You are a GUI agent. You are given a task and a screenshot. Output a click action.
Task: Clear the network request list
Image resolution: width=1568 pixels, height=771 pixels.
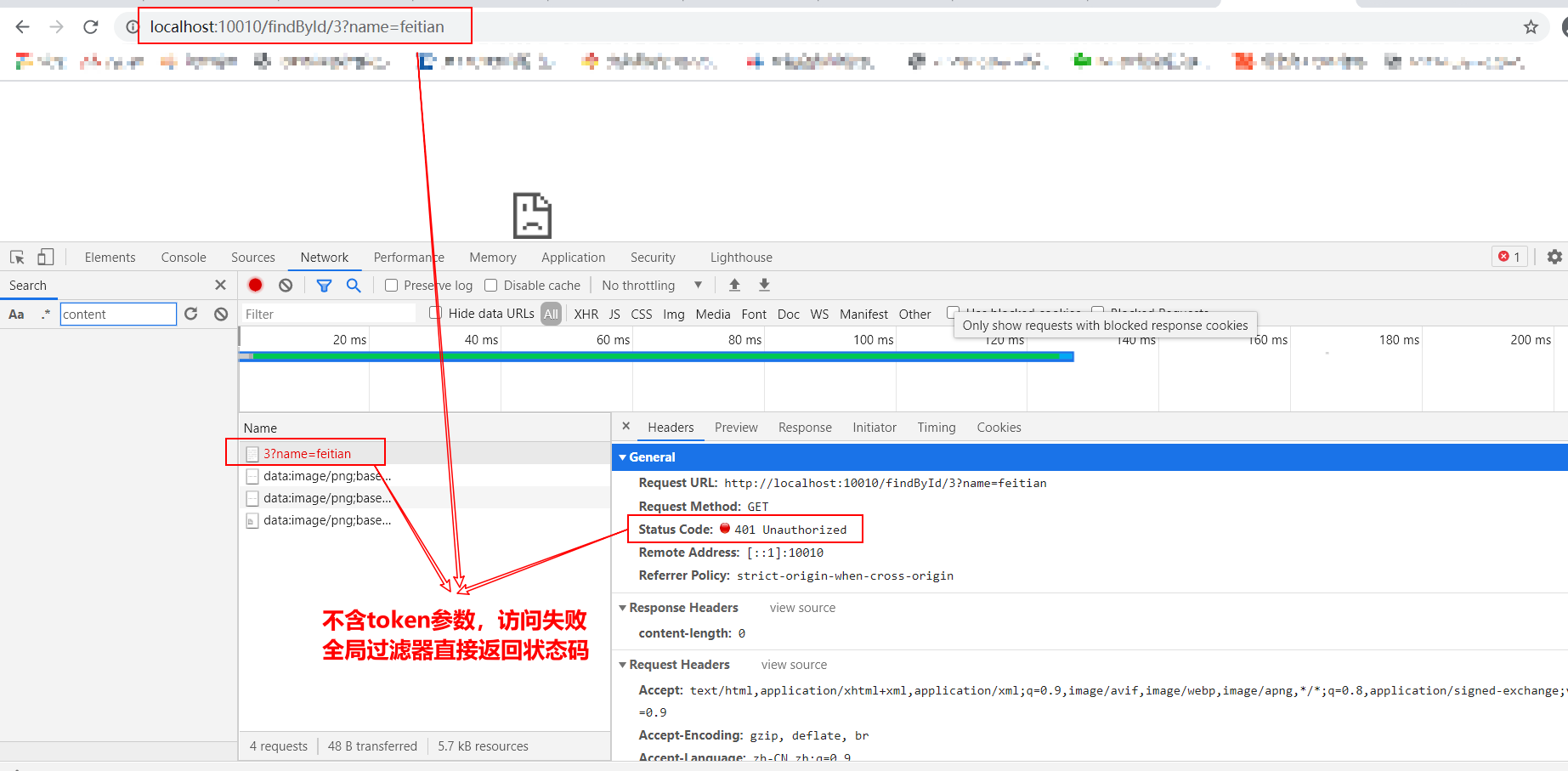coord(286,285)
